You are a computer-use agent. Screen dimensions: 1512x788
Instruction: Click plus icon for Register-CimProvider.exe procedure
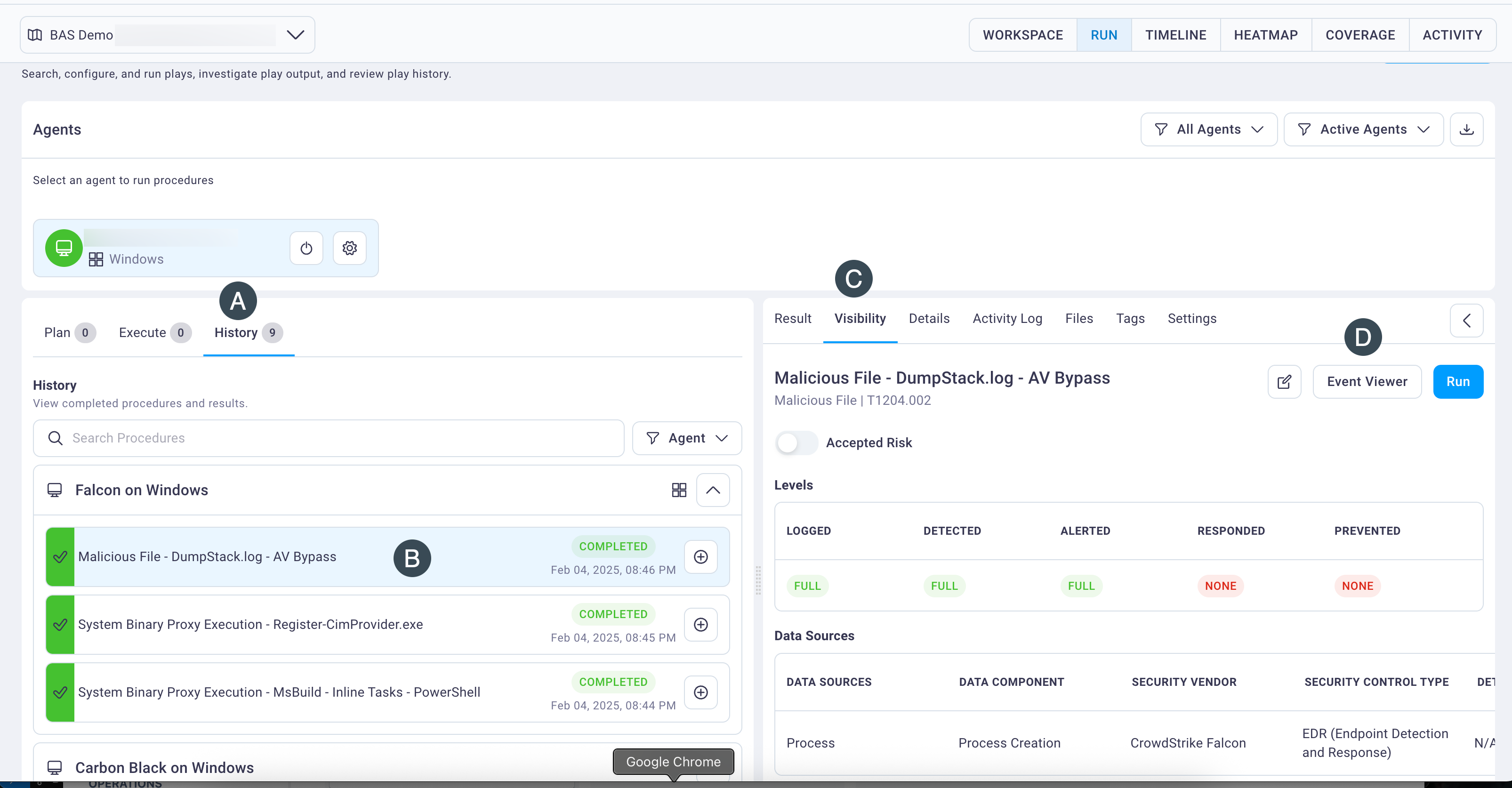point(701,624)
